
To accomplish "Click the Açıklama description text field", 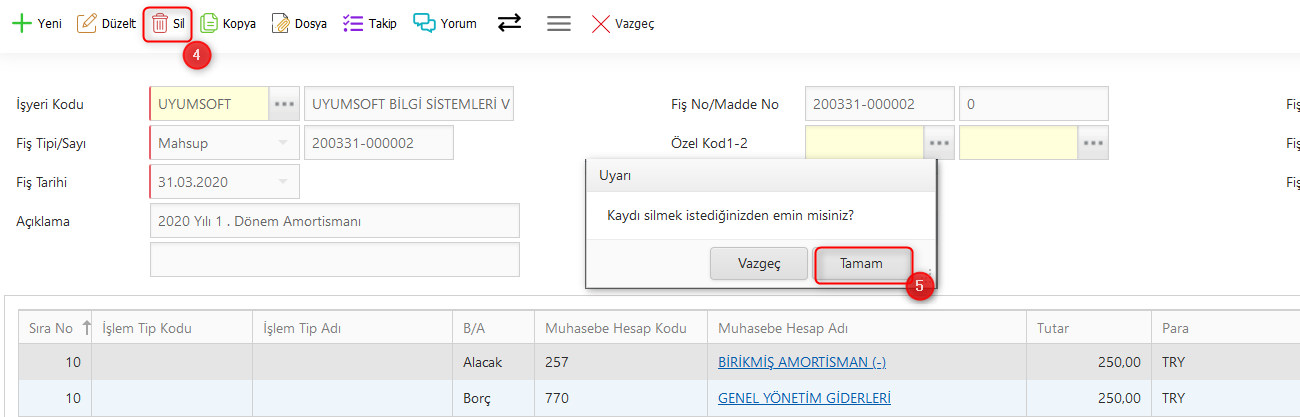I will (x=334, y=221).
